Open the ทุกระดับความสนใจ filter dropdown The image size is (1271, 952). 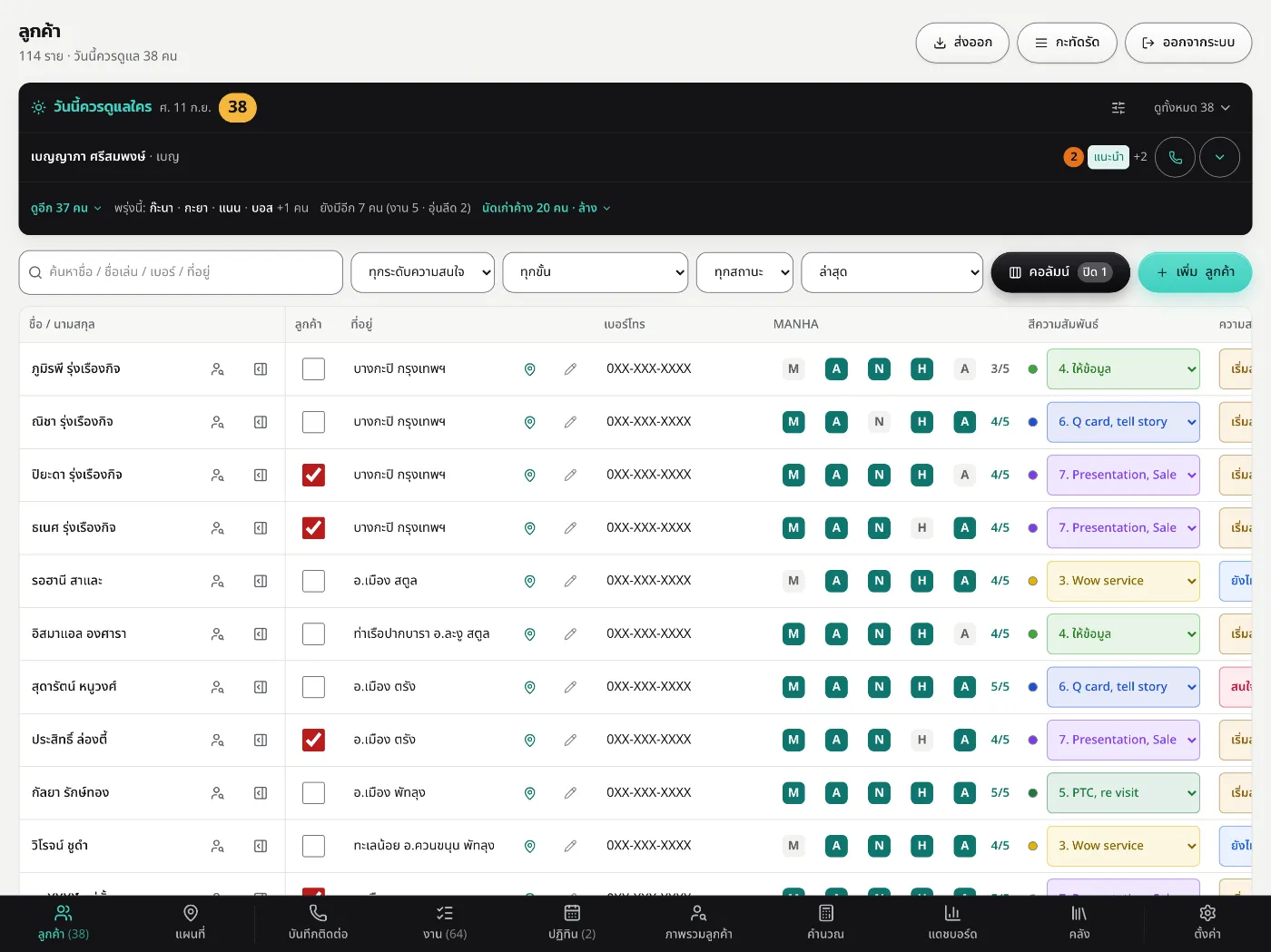point(423,272)
